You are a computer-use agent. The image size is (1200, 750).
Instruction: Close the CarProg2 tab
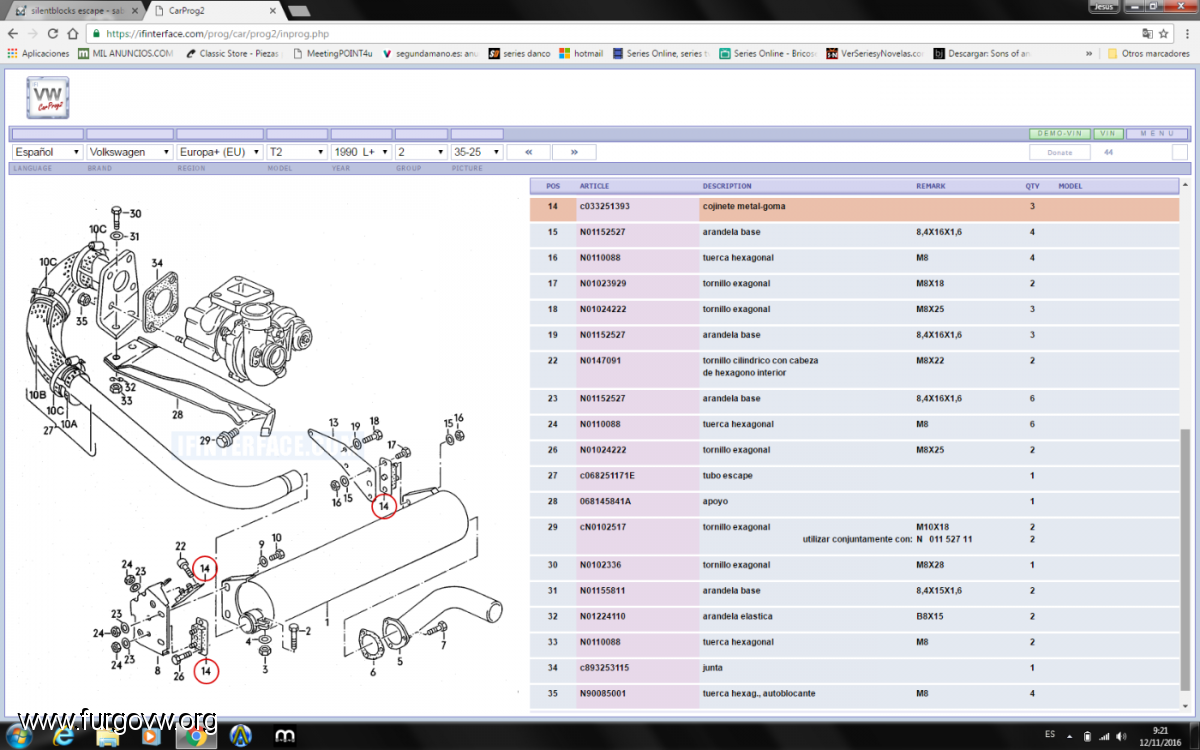(x=275, y=9)
